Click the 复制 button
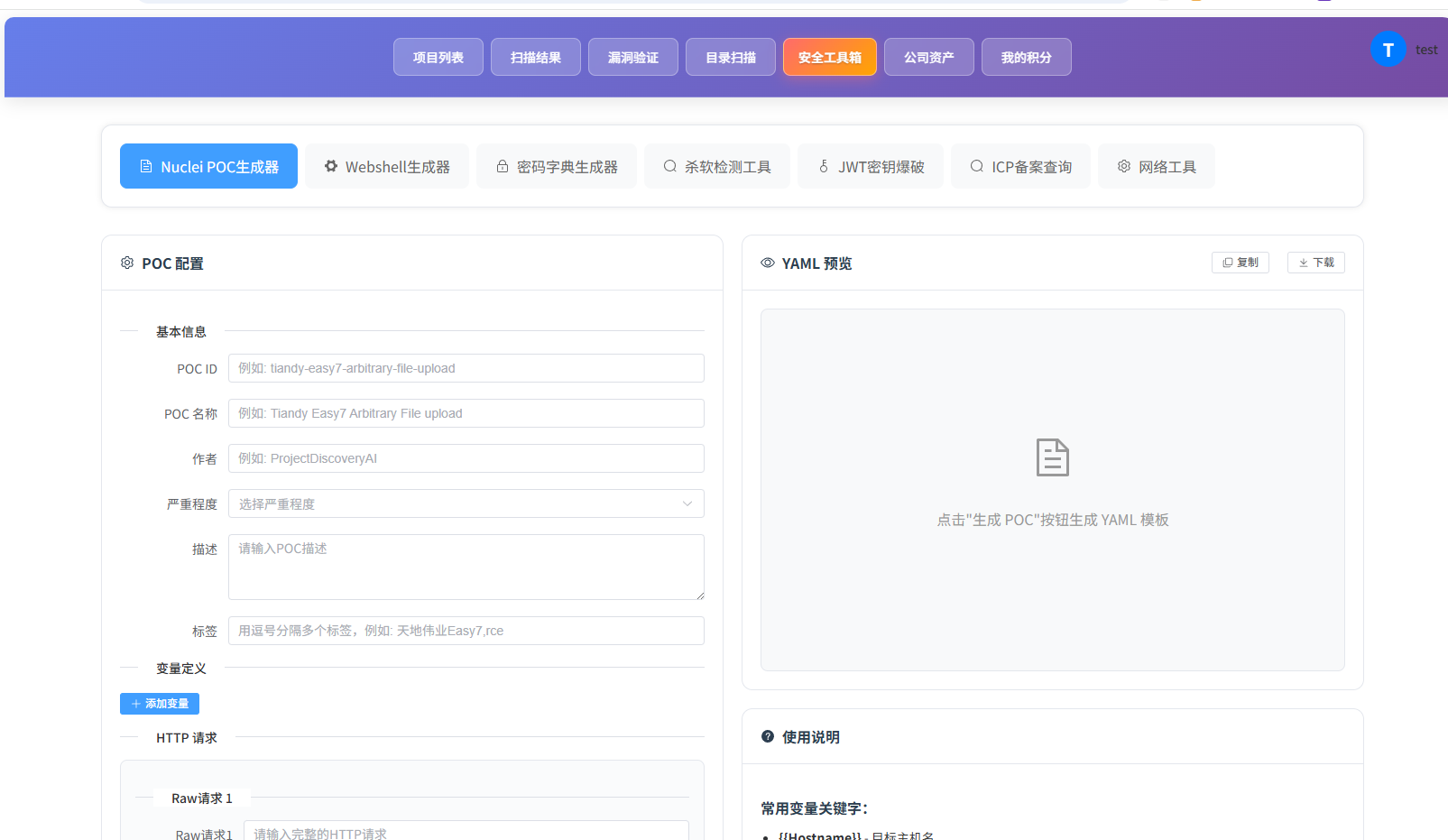Viewport: 1448px width, 840px height. click(1240, 263)
